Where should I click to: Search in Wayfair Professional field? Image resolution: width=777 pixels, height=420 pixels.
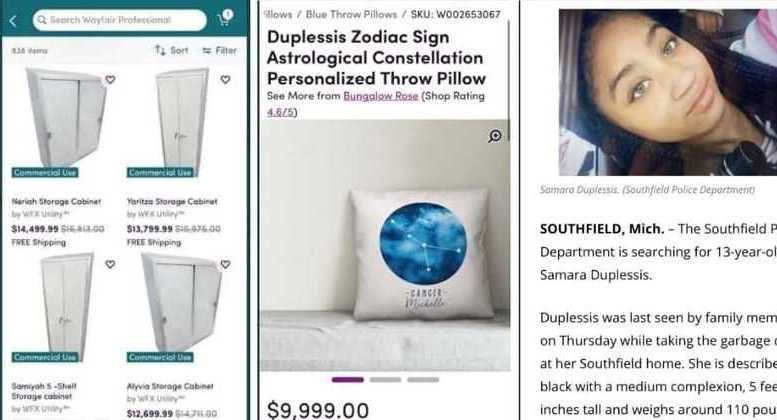coord(119,20)
